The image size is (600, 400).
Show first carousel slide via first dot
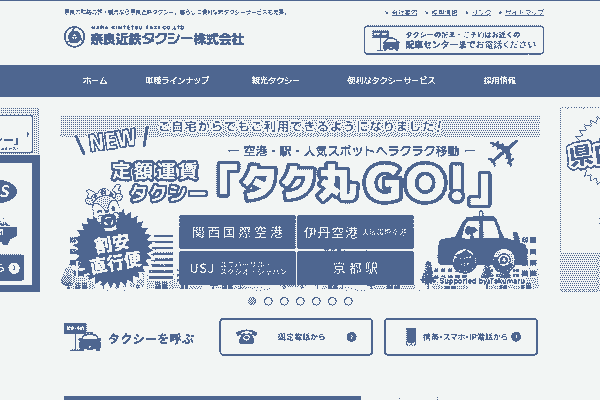pos(252,301)
